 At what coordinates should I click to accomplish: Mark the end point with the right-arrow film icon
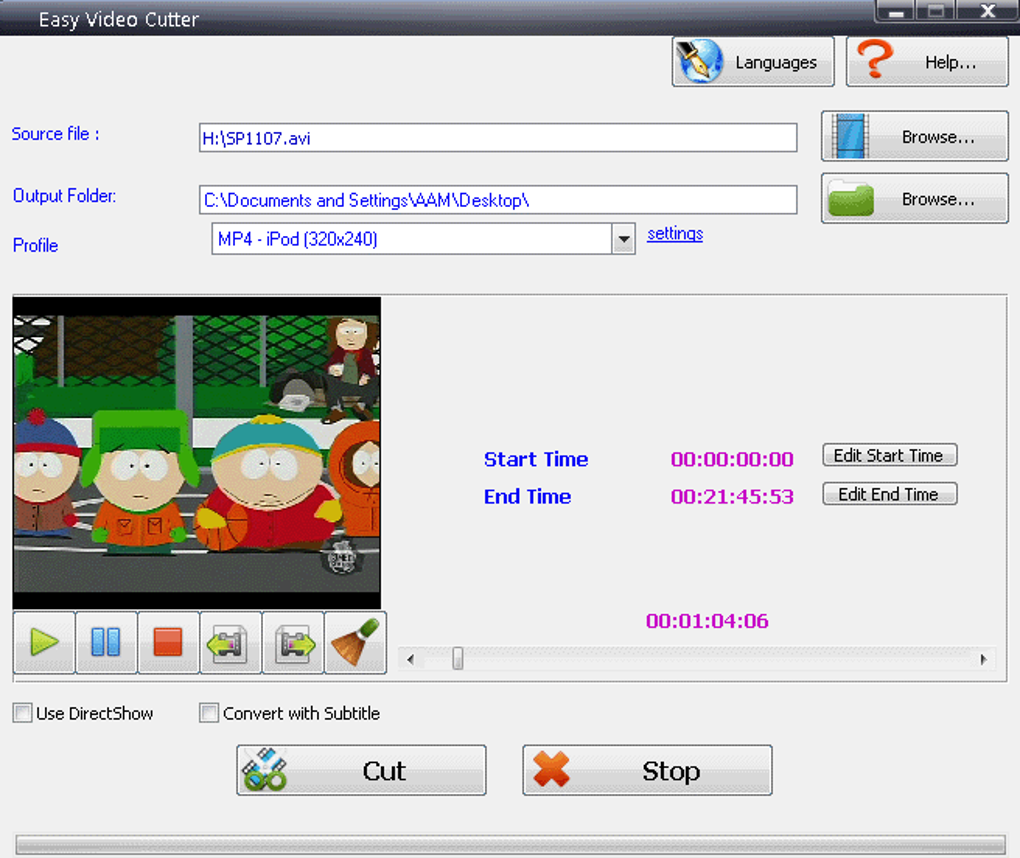[293, 642]
